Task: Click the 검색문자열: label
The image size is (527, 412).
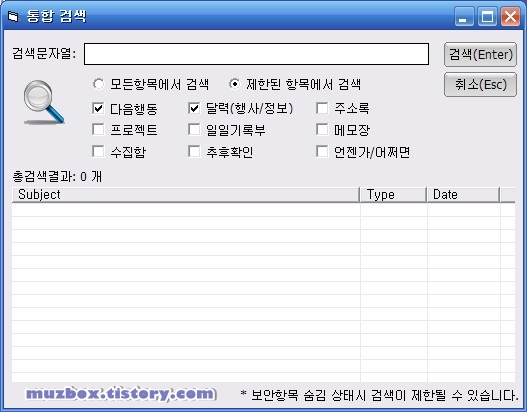Action: tap(44, 53)
